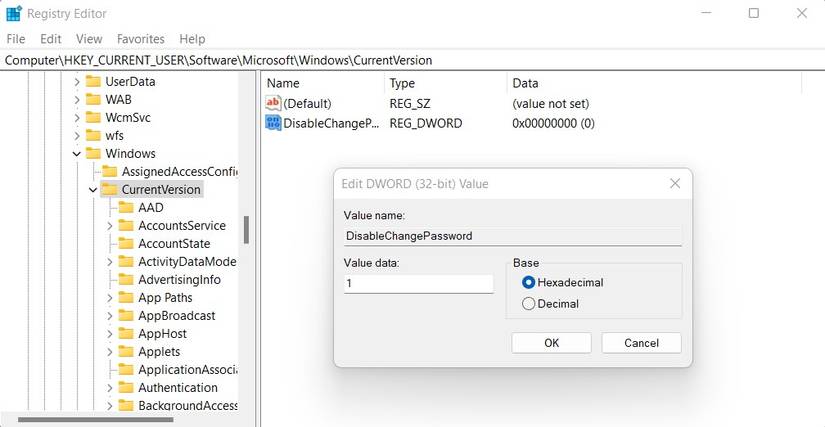Screen dimensions: 825x427
Task: Expand the wfs tree node
Action: 77,136
